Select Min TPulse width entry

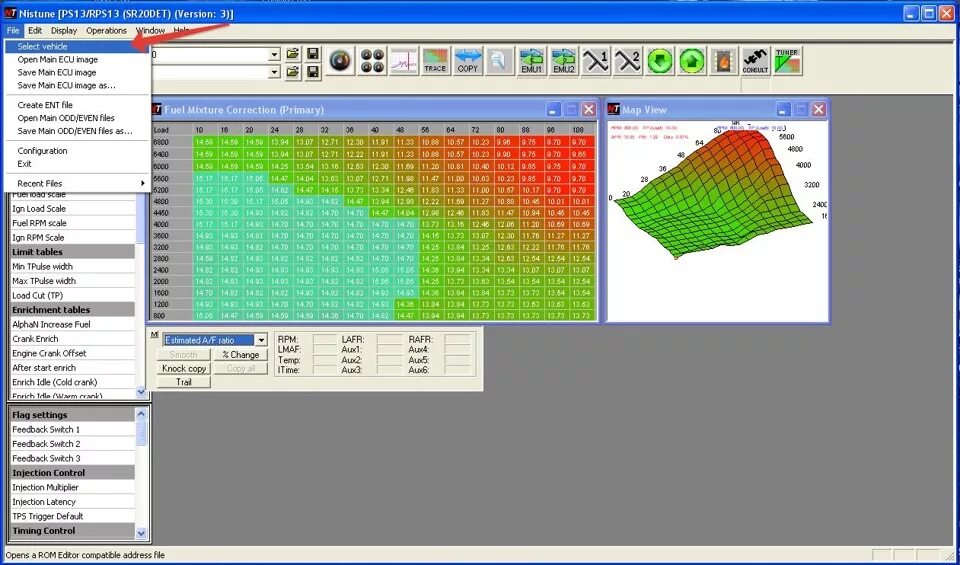tap(72, 266)
